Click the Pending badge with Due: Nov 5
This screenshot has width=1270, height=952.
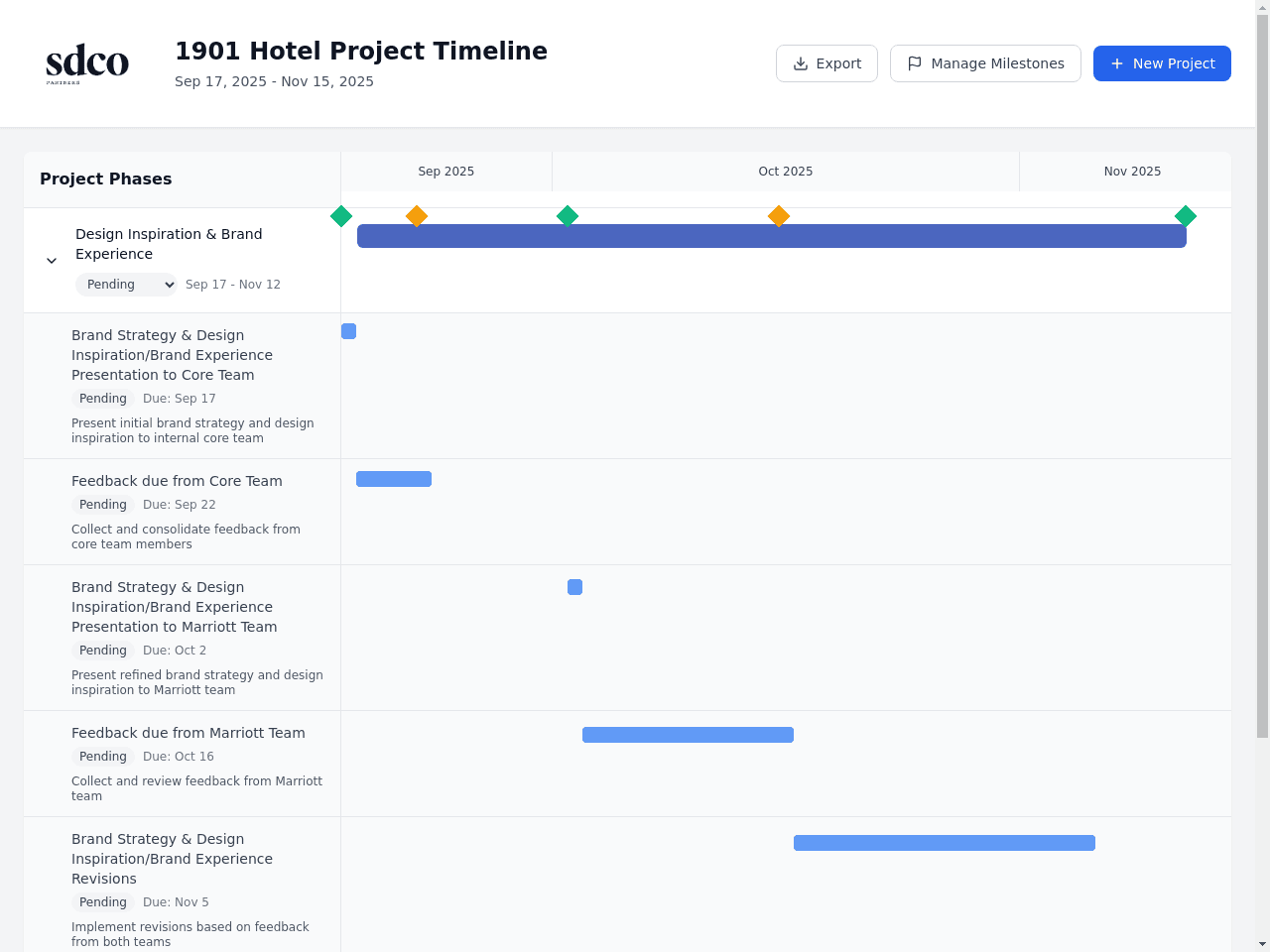103,902
